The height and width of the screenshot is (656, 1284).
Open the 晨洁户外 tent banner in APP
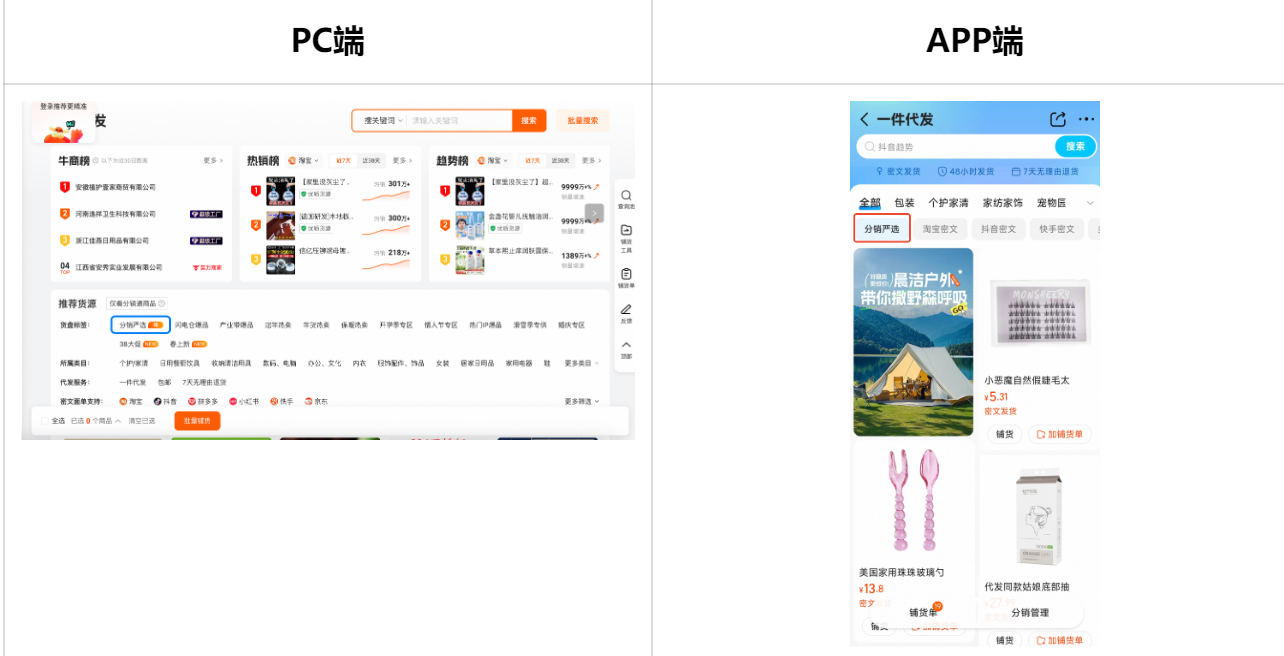tap(913, 342)
